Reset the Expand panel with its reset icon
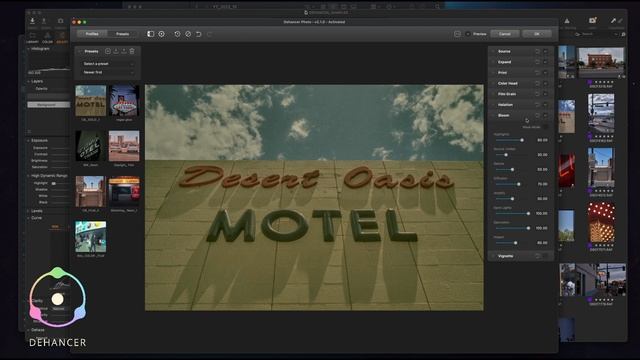640x360 pixels. click(x=537, y=62)
